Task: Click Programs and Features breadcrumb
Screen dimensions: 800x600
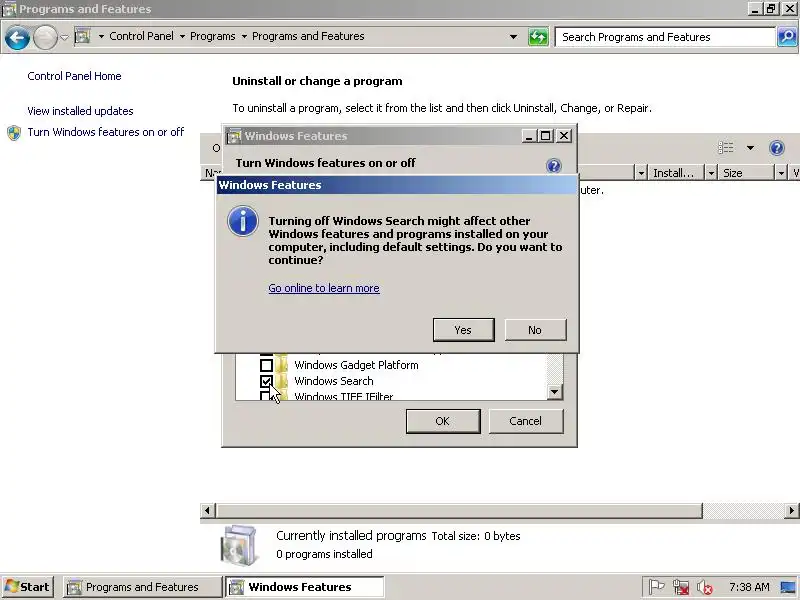Action: pos(308,36)
